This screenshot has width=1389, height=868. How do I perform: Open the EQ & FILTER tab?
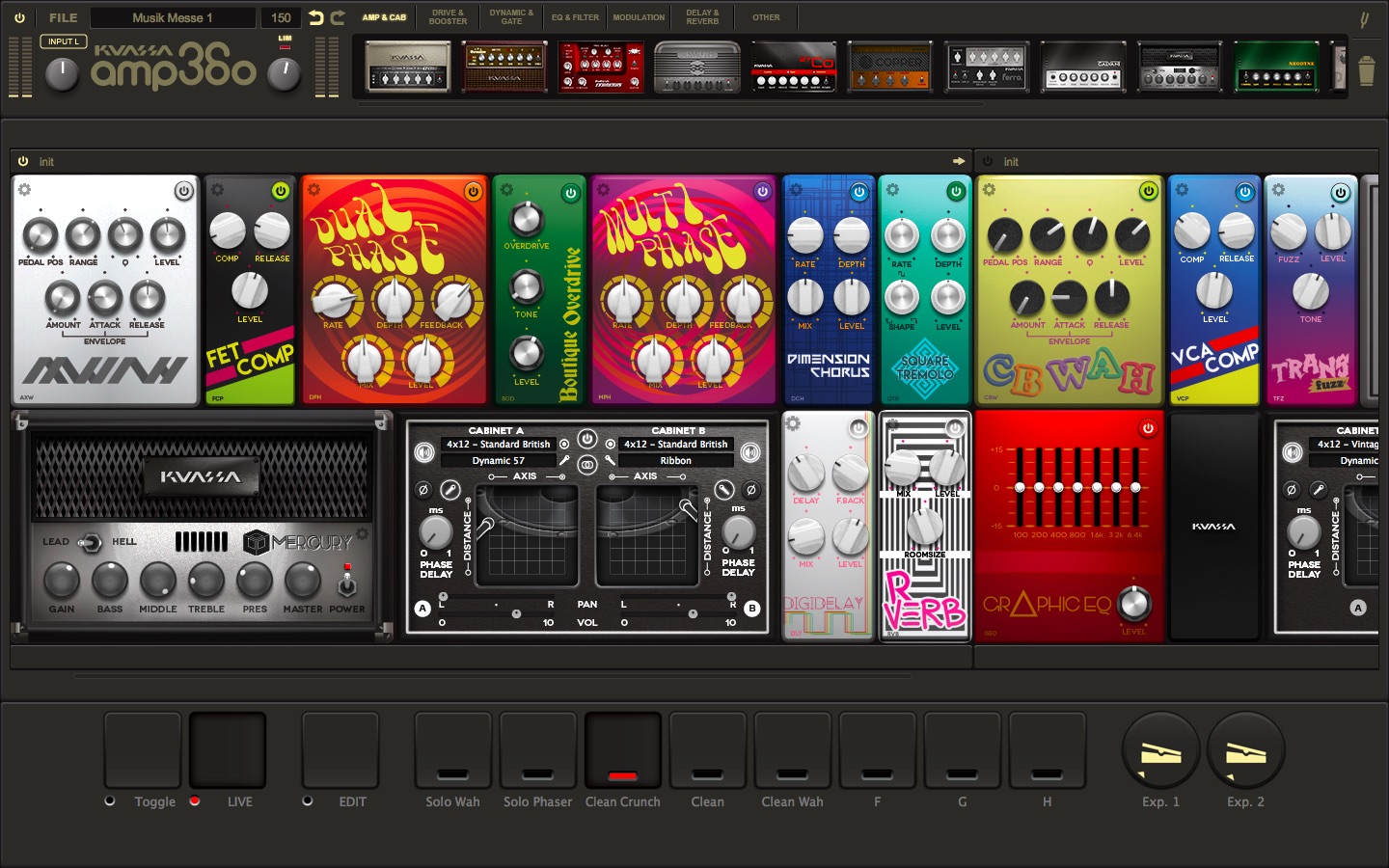pos(575,17)
